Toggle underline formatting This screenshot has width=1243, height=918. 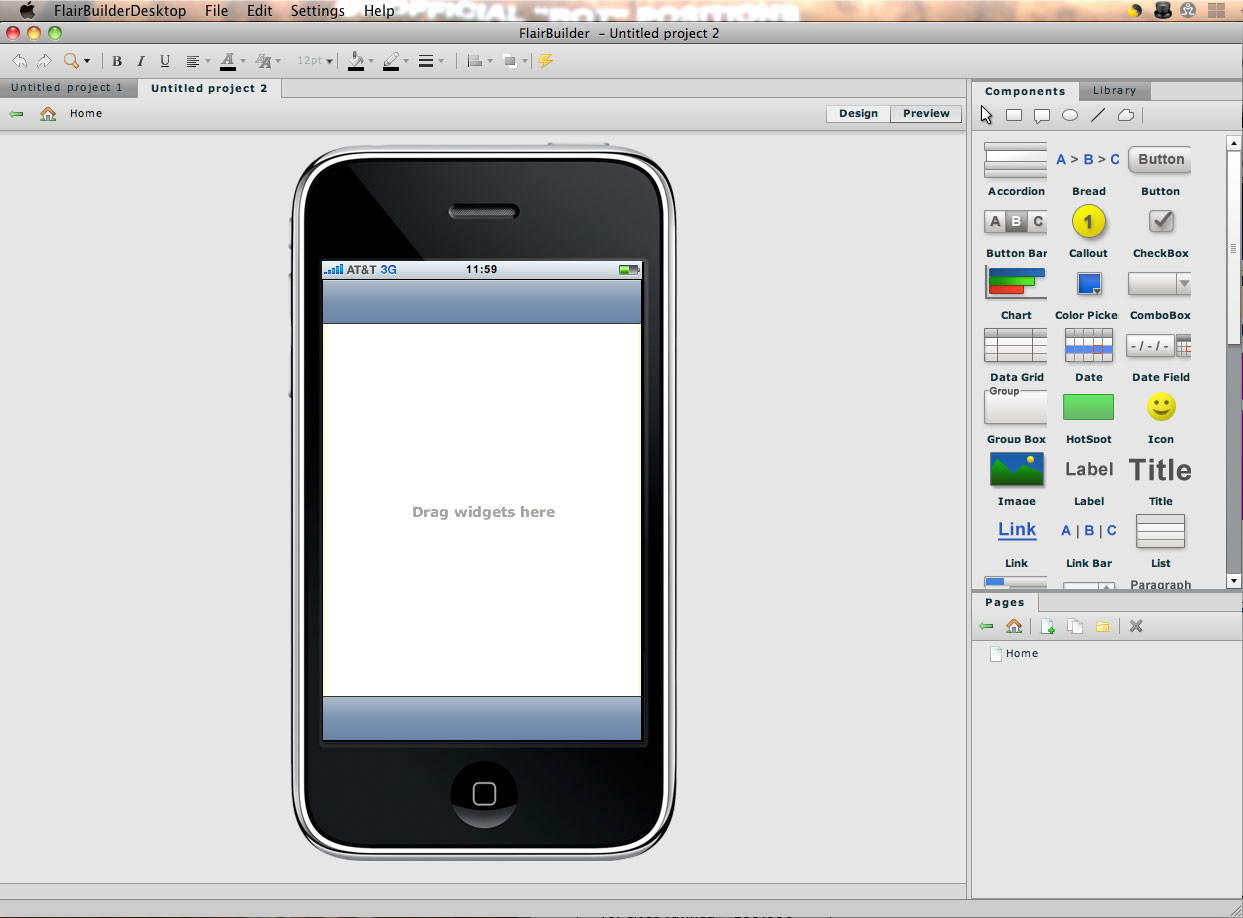165,61
